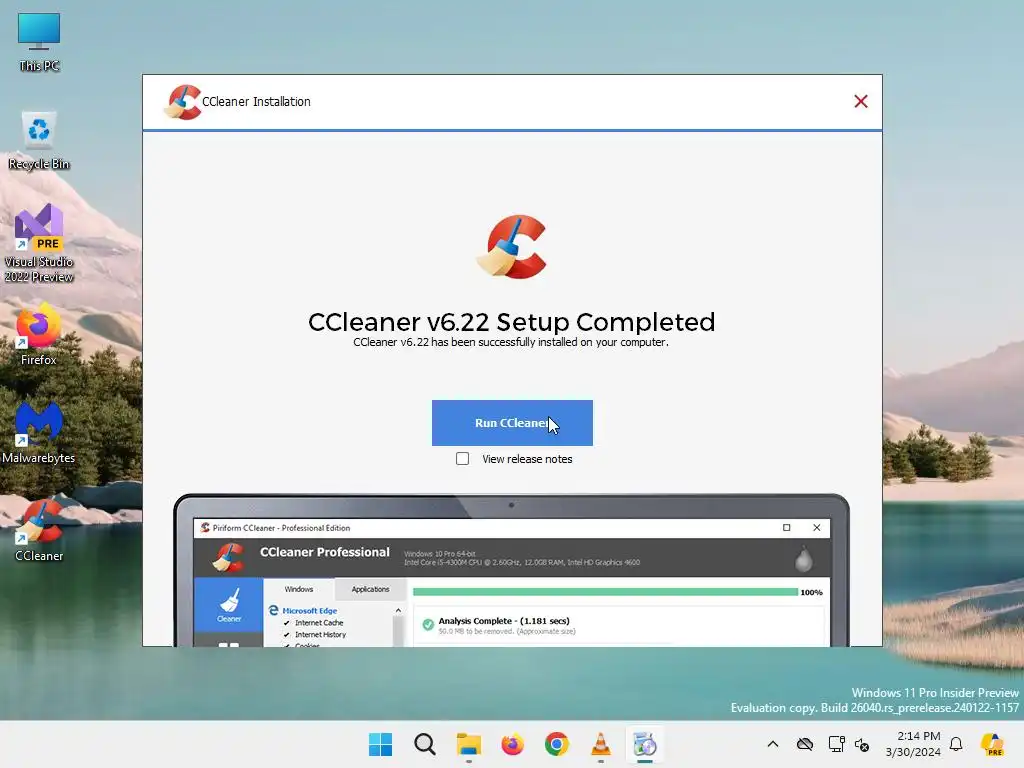Screen dimensions: 1024x768
Task: Select the CCleaner desktop shortcut
Action: click(39, 530)
